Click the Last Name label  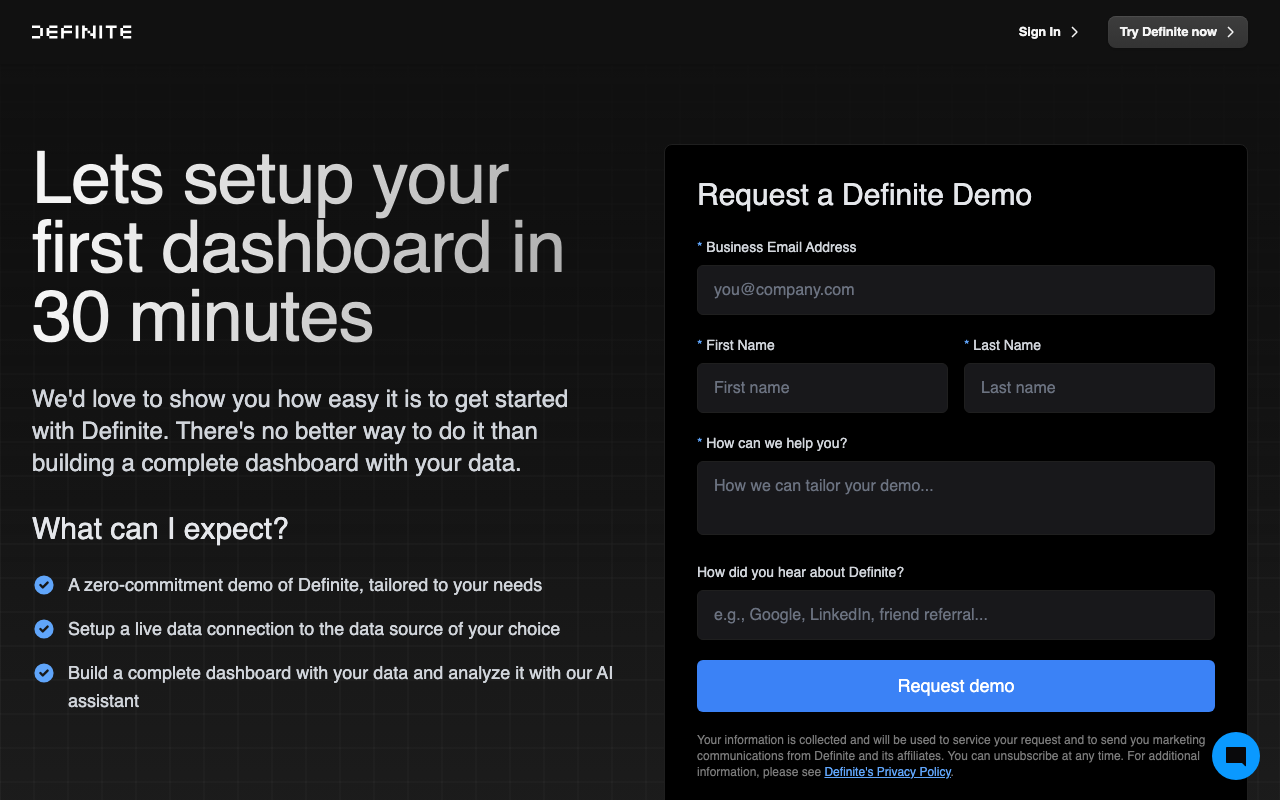1003,345
